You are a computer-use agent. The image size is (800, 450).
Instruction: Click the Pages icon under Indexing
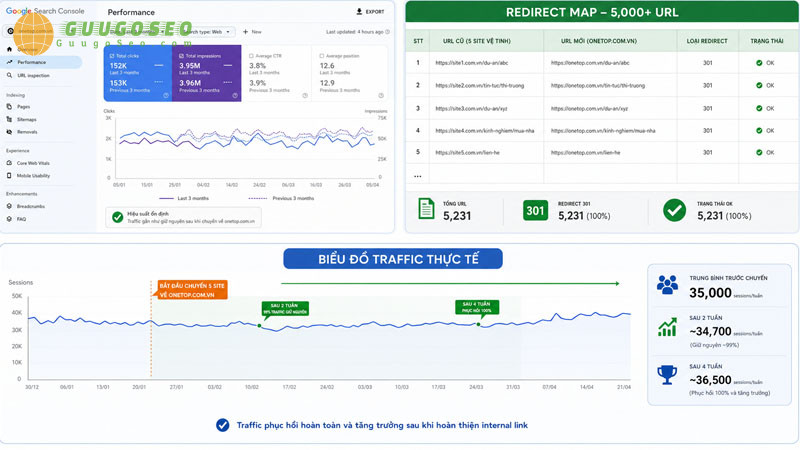coord(9,107)
